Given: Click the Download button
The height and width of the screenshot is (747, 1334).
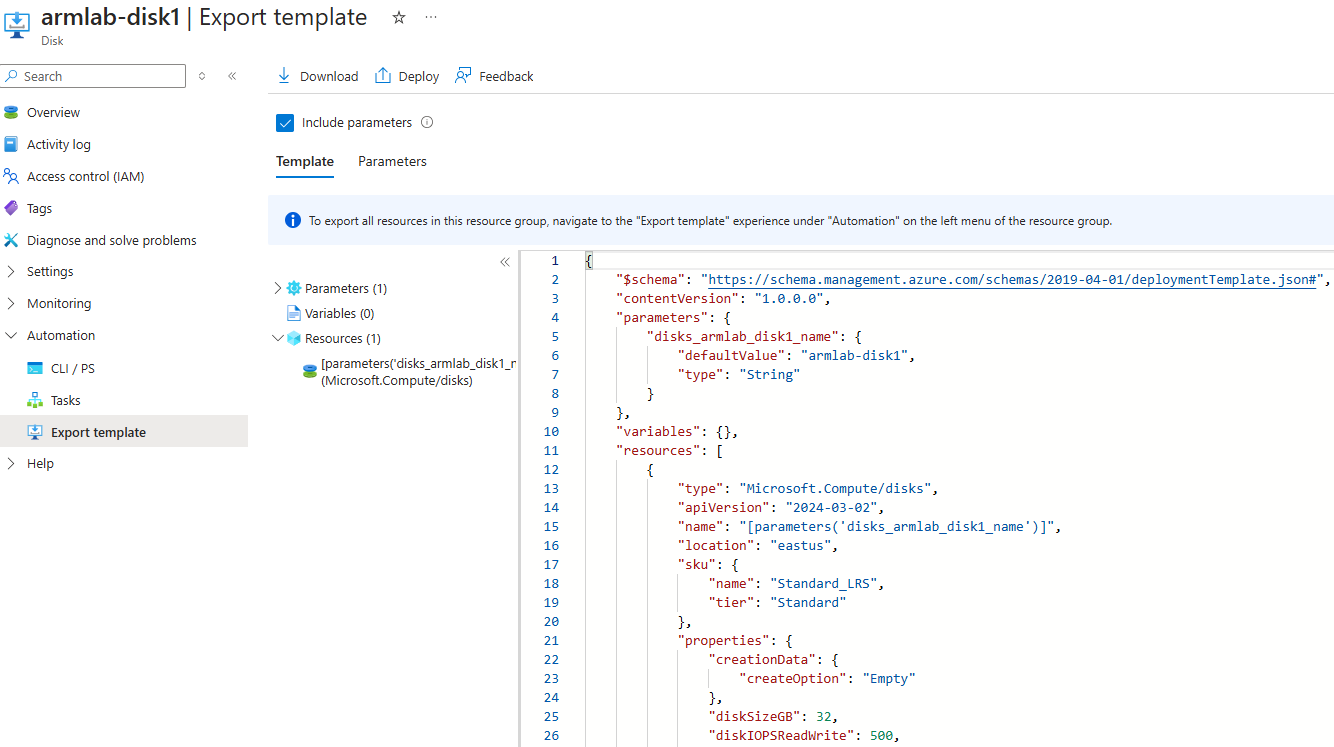Looking at the screenshot, I should pyautogui.click(x=317, y=76).
